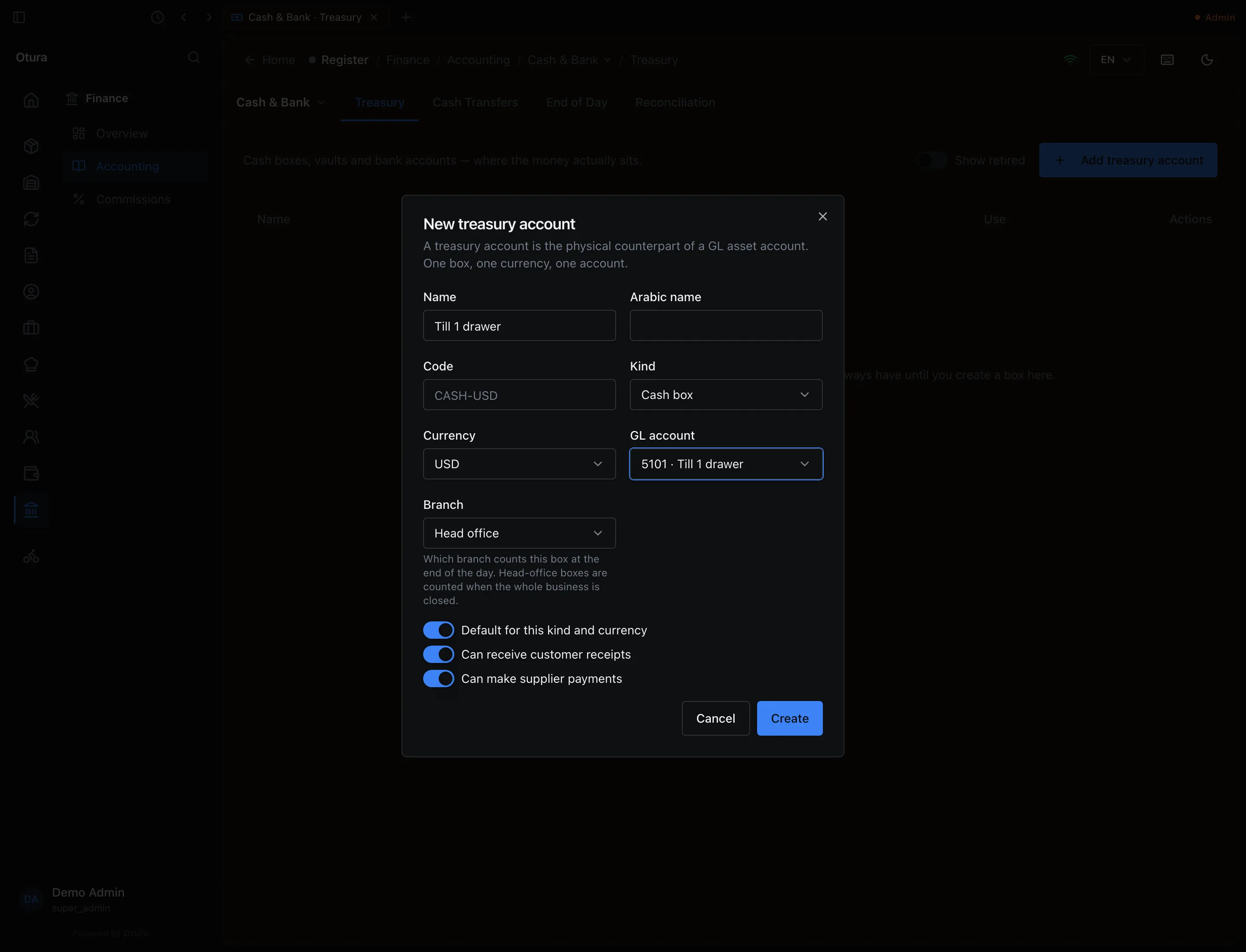Toggle dark mode moon icon
The image size is (1246, 952).
click(1207, 60)
